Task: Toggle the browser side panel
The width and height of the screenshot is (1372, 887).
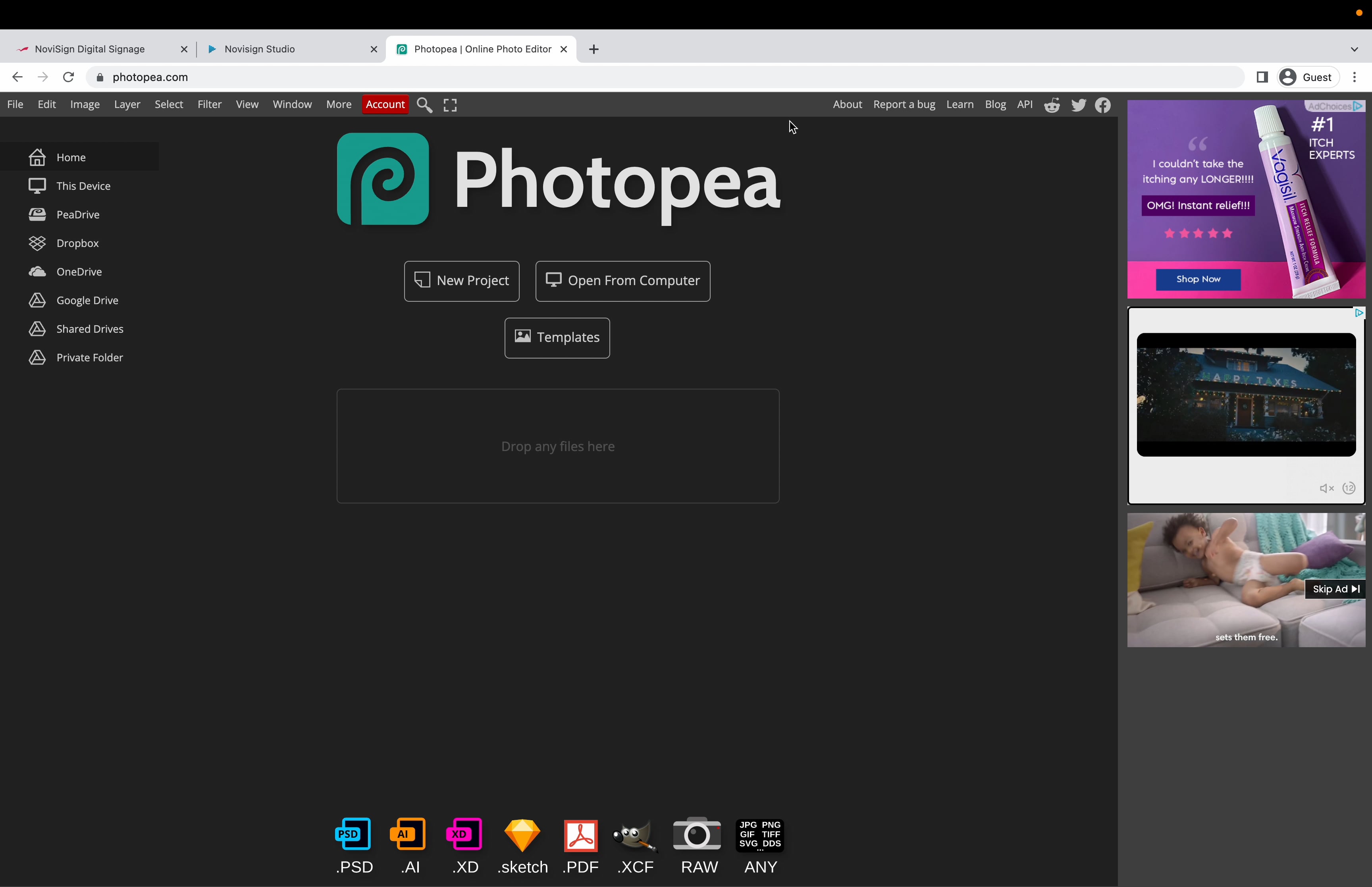Action: click(1262, 77)
